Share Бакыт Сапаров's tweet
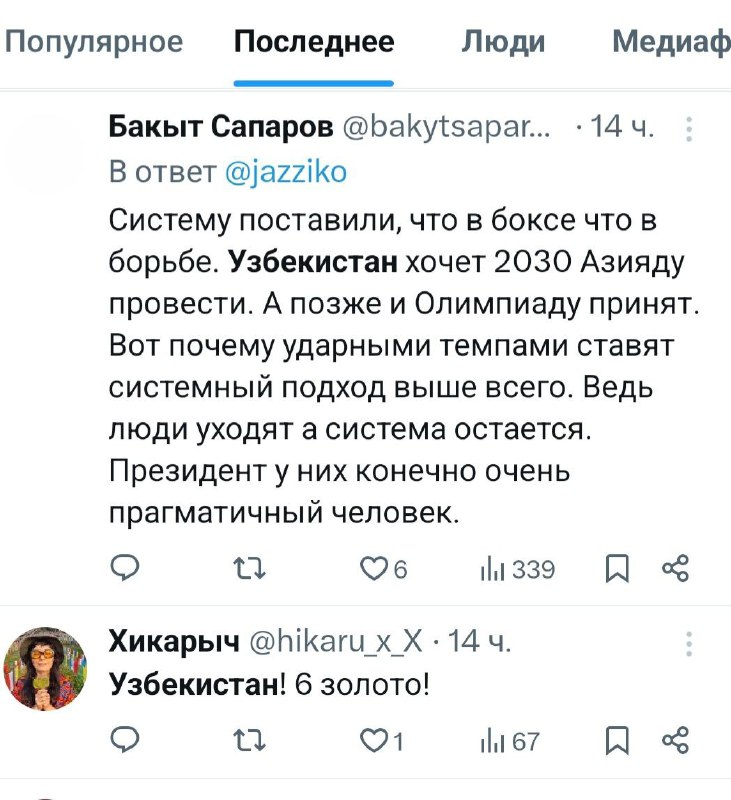 [x=675, y=568]
